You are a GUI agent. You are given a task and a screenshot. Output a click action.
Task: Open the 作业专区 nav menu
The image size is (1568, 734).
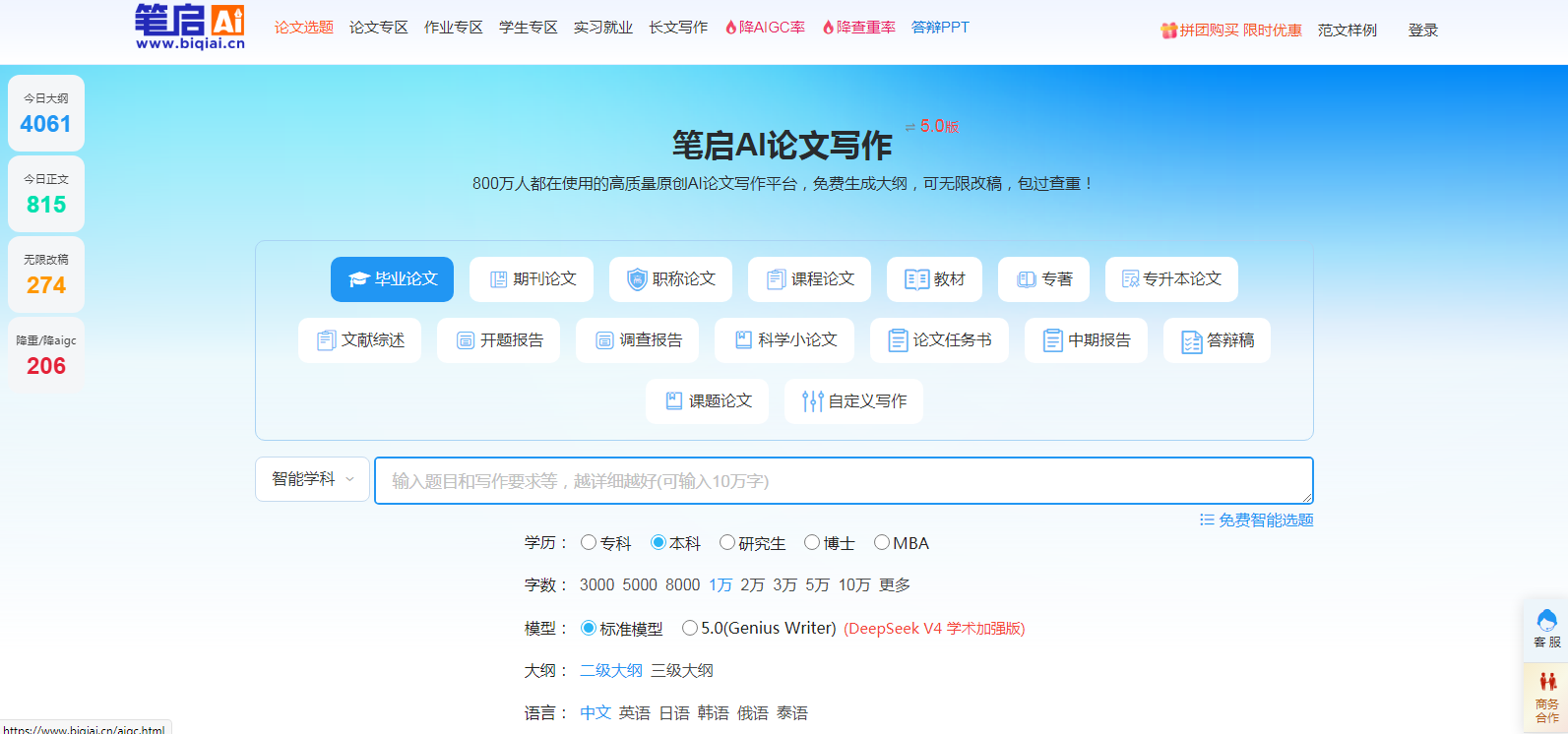coord(454,28)
